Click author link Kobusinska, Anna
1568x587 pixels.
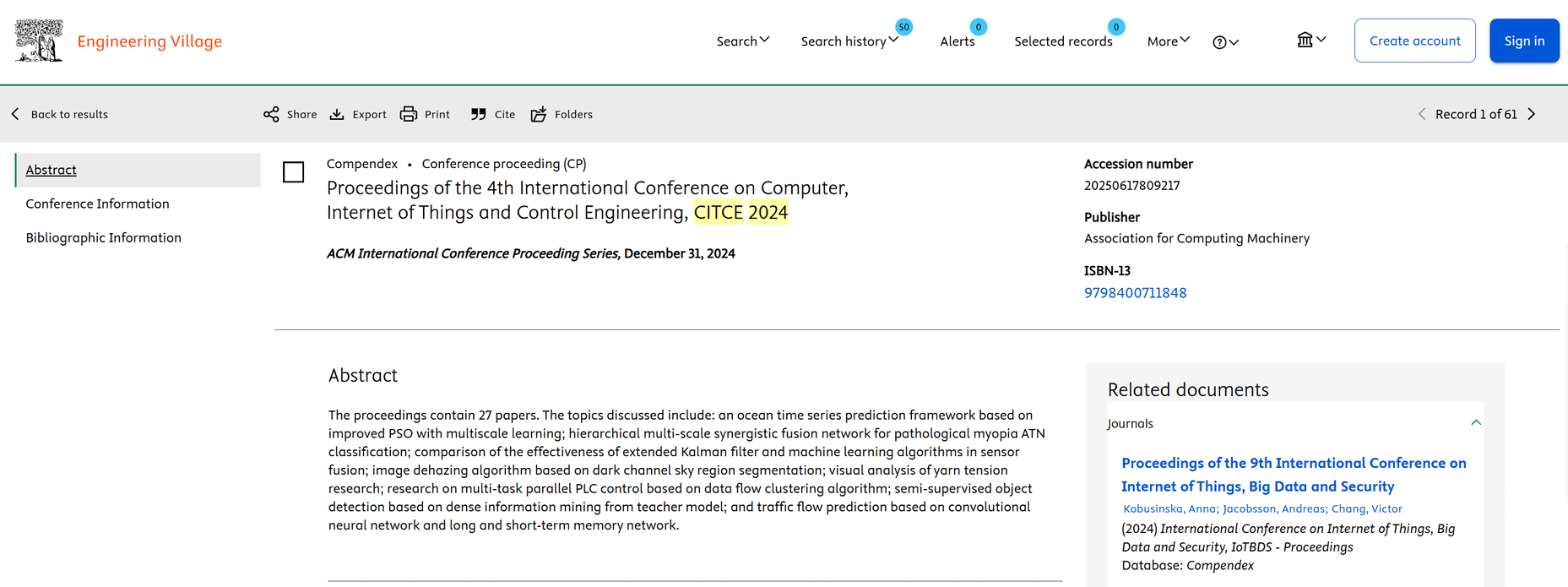[1169, 508]
